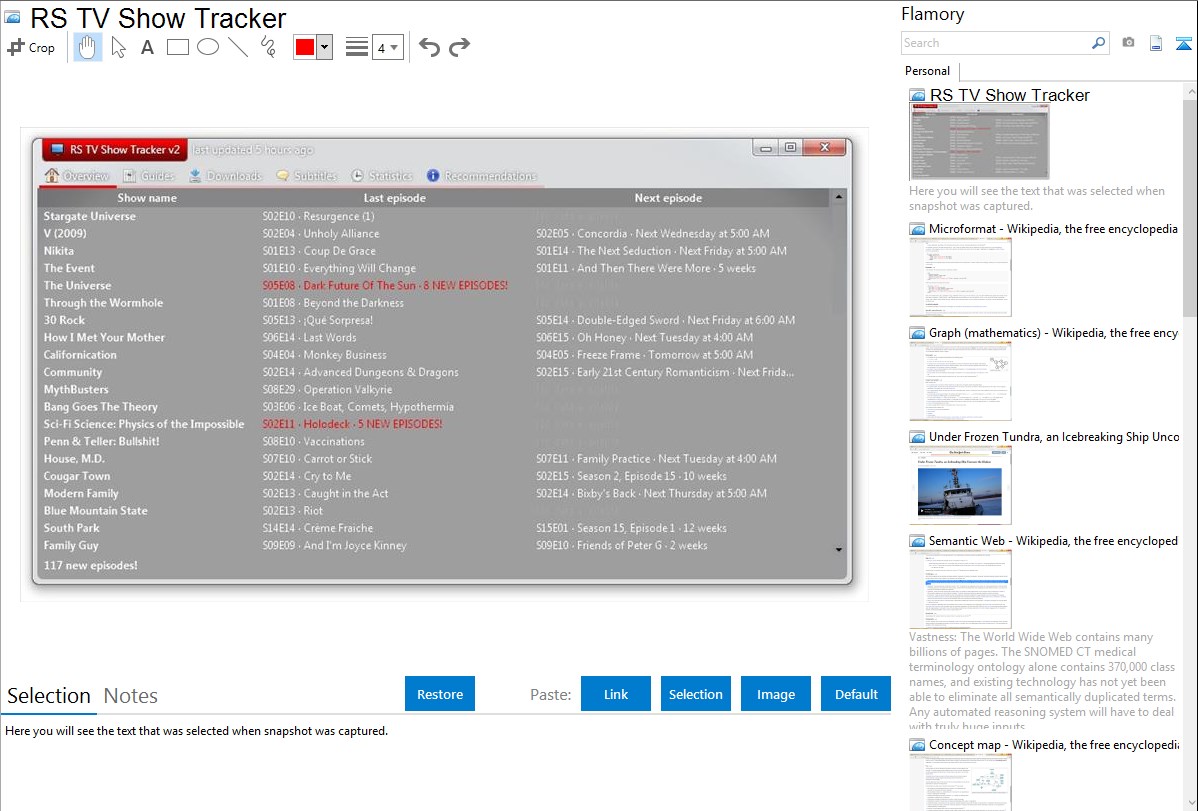The height and width of the screenshot is (811, 1198).
Task: Switch to the Notes tab
Action: click(x=131, y=696)
